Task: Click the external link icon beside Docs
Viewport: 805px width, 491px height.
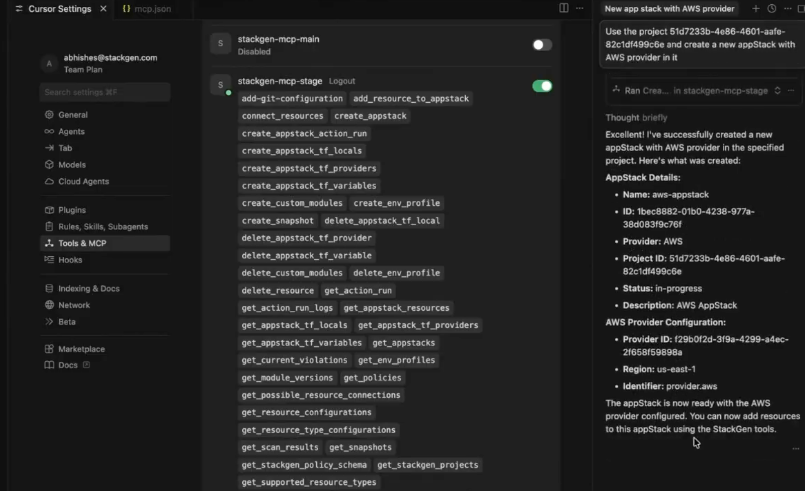Action: tap(86, 365)
